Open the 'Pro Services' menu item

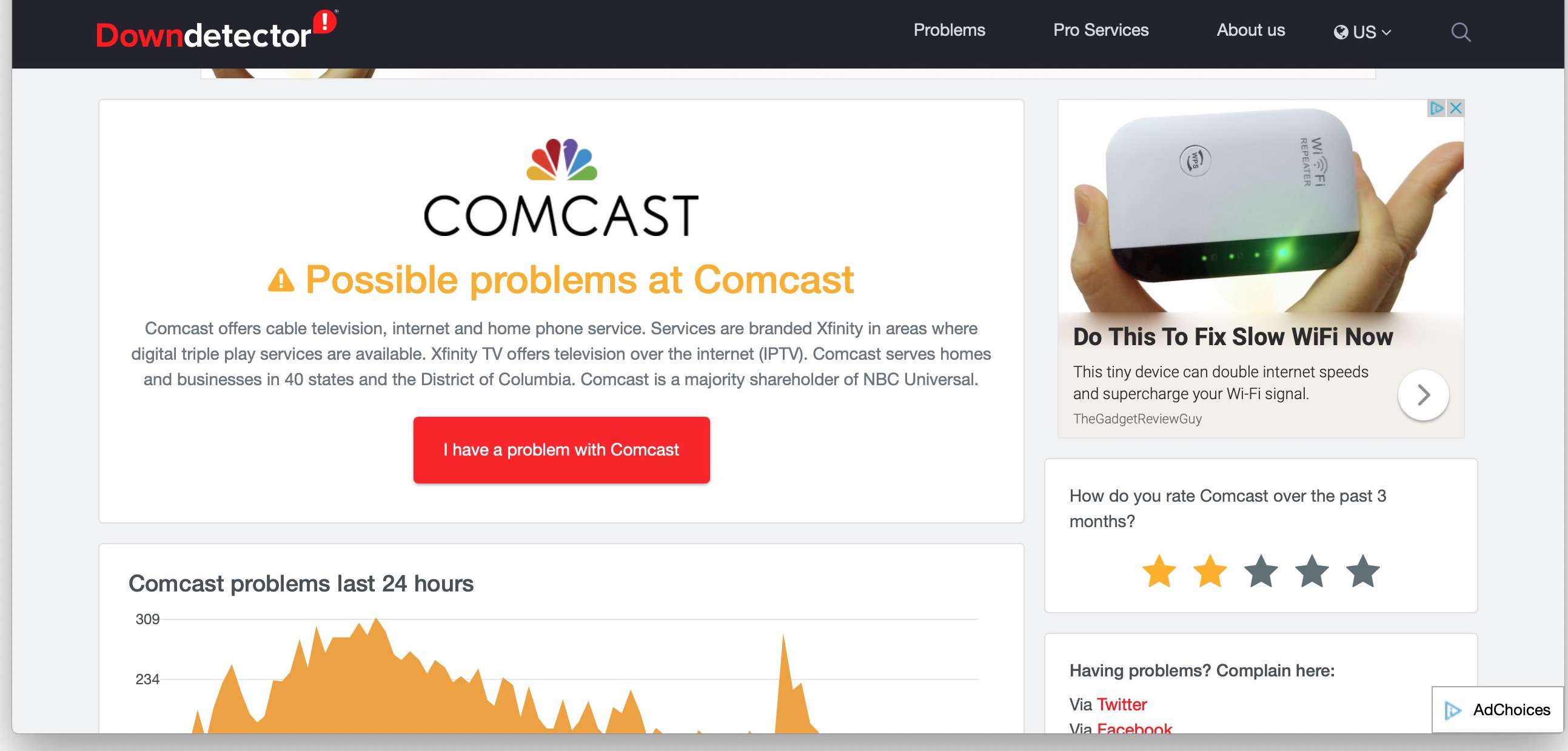click(1101, 30)
